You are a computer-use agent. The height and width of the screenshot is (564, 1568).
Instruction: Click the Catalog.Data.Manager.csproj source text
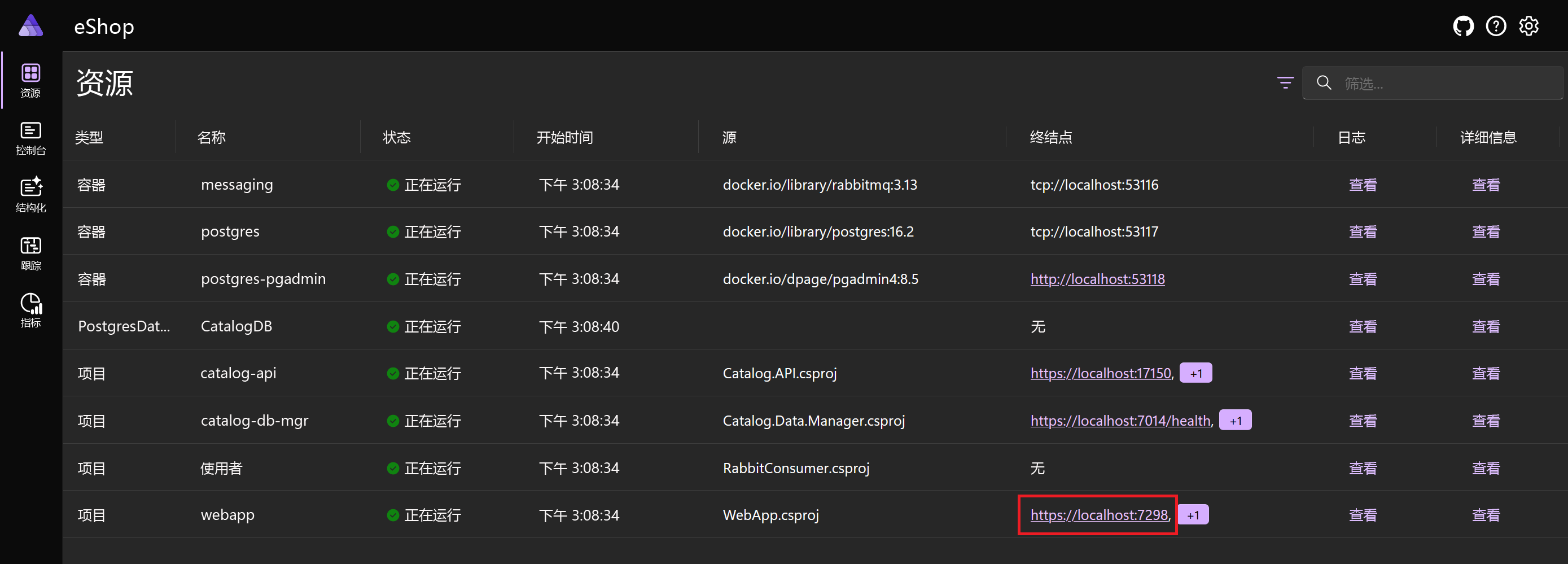(813, 421)
